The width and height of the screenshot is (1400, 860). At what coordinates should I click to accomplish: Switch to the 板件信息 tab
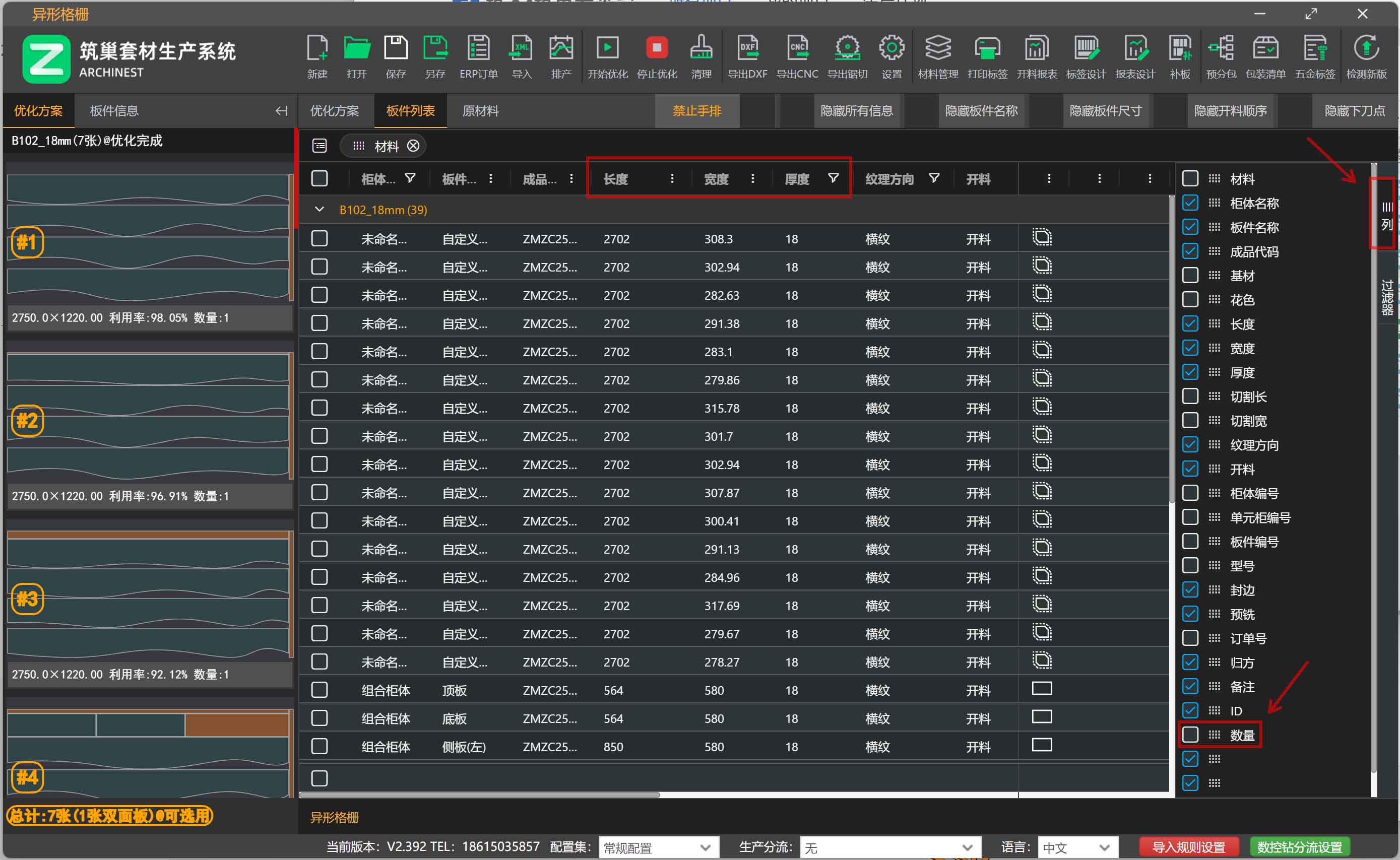point(114,111)
